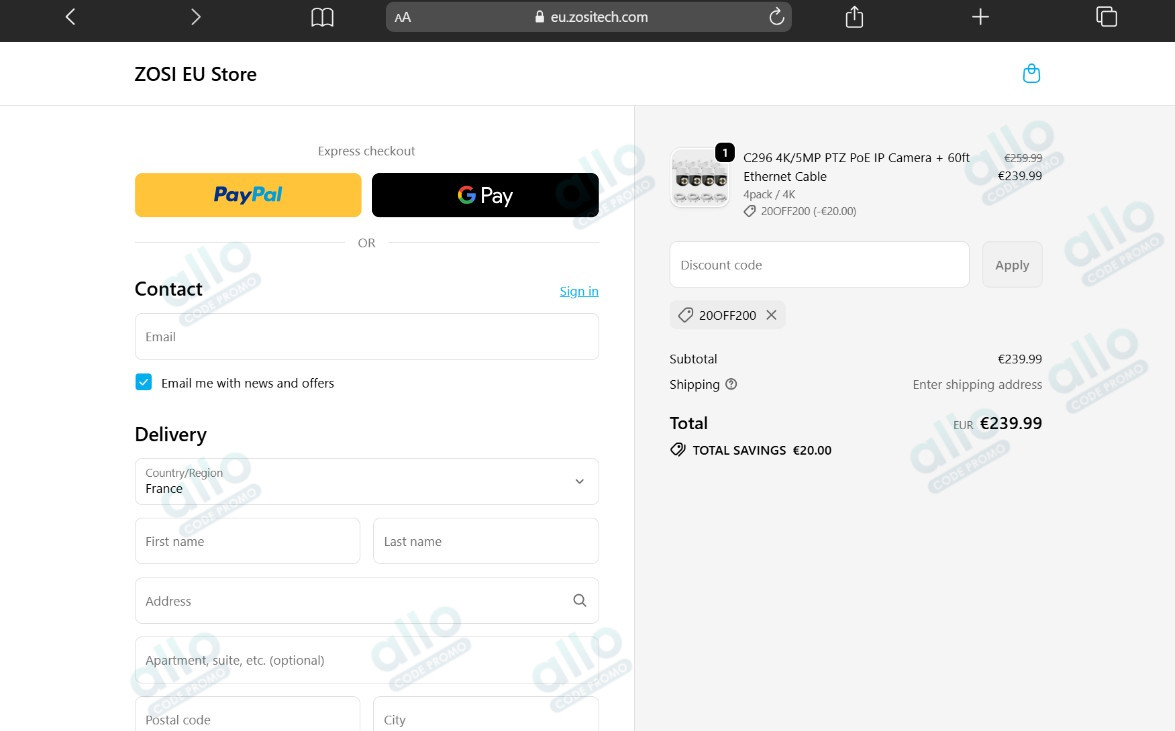Click the camera product thumbnail
Viewport: 1175px width, 731px height.
point(699,178)
